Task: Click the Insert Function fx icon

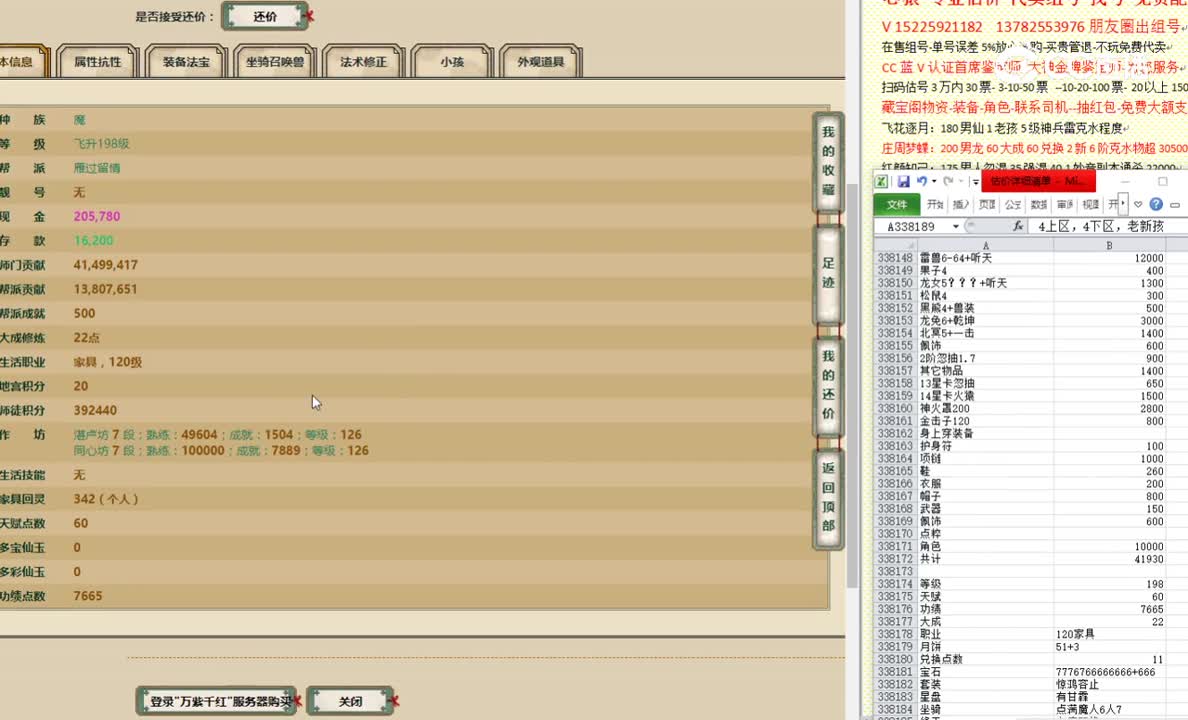Action: tap(1018, 226)
